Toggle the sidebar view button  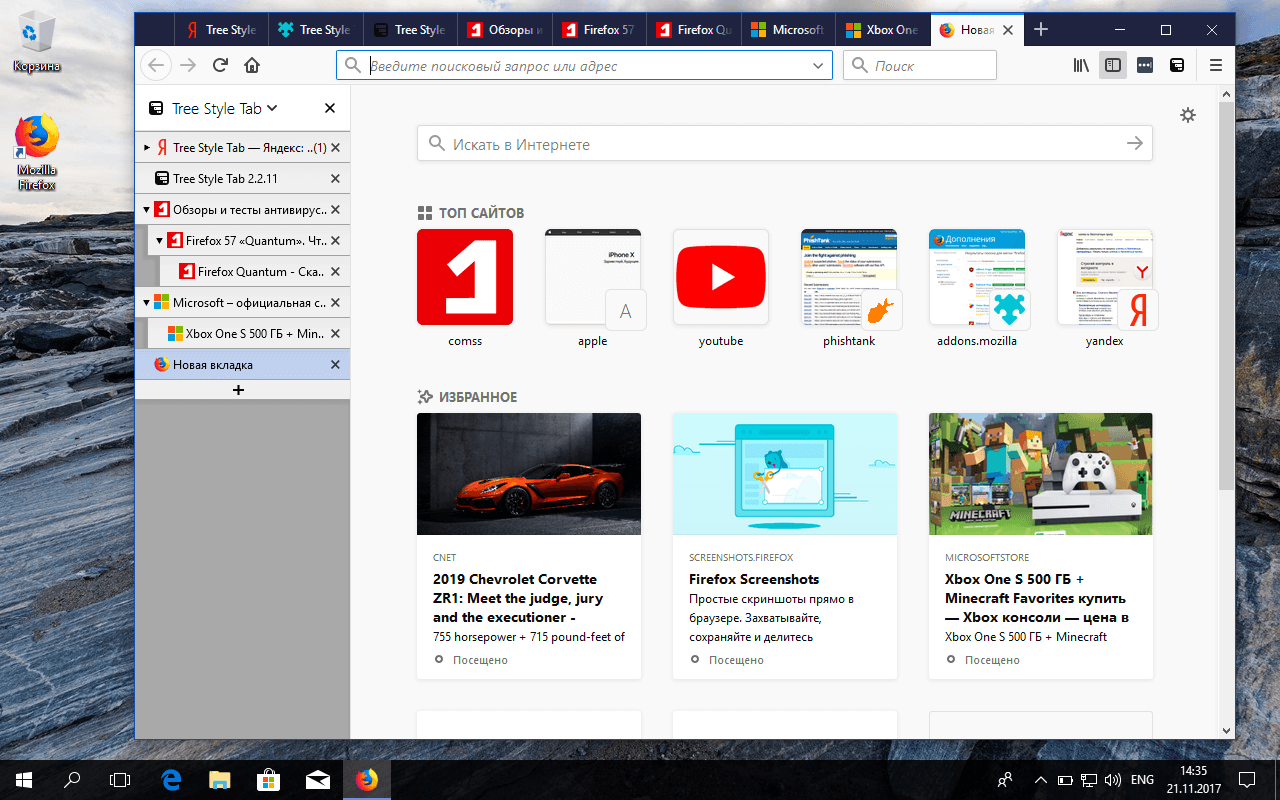click(1113, 65)
